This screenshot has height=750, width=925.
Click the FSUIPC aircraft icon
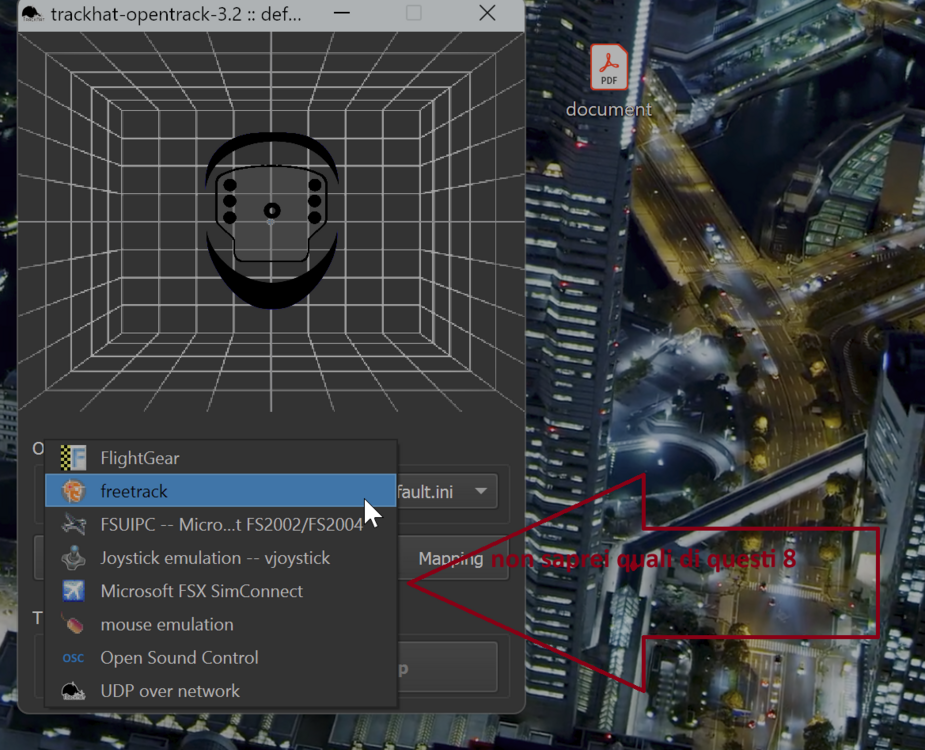point(71,524)
